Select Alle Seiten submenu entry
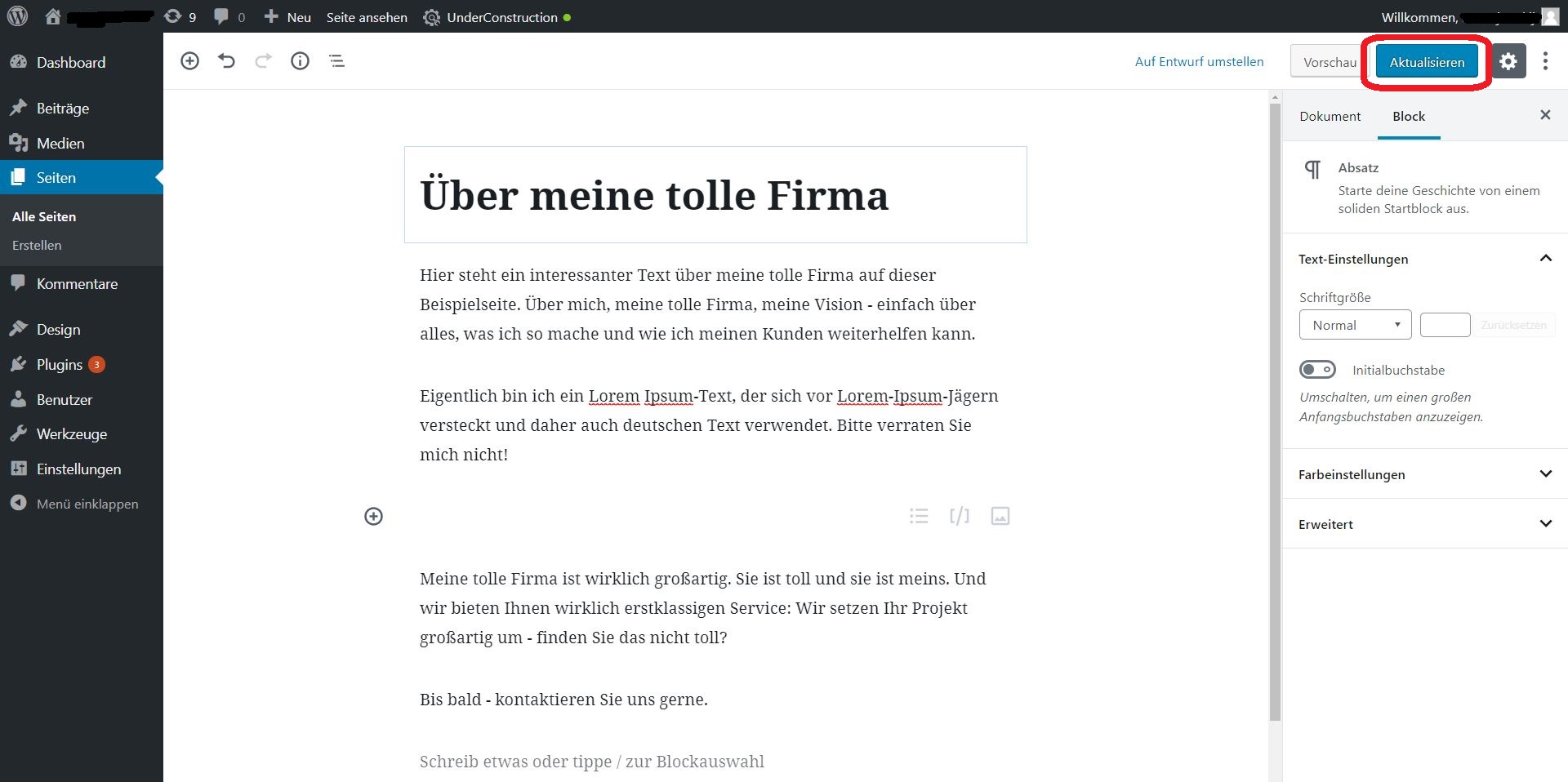This screenshot has height=782, width=1568. (x=44, y=216)
